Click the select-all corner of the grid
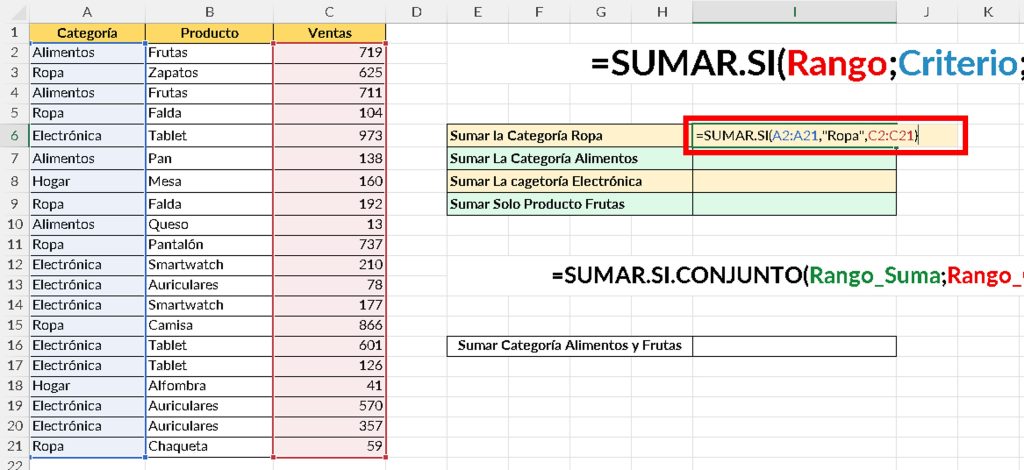1024x470 pixels. (x=14, y=11)
